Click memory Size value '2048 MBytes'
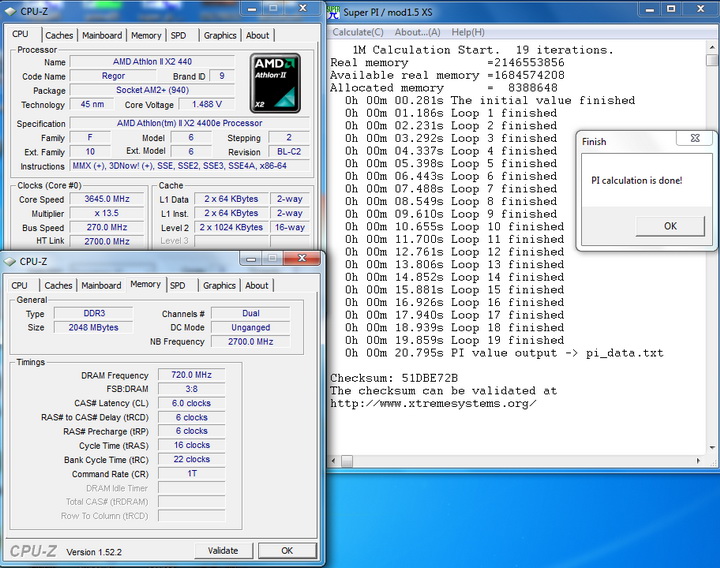This screenshot has width=720, height=568. (94, 327)
